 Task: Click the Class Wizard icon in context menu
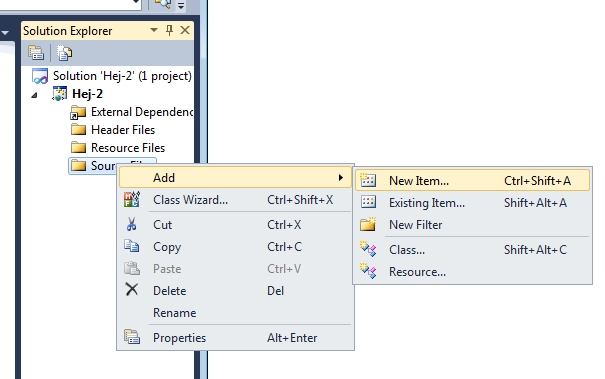[x=132, y=200]
